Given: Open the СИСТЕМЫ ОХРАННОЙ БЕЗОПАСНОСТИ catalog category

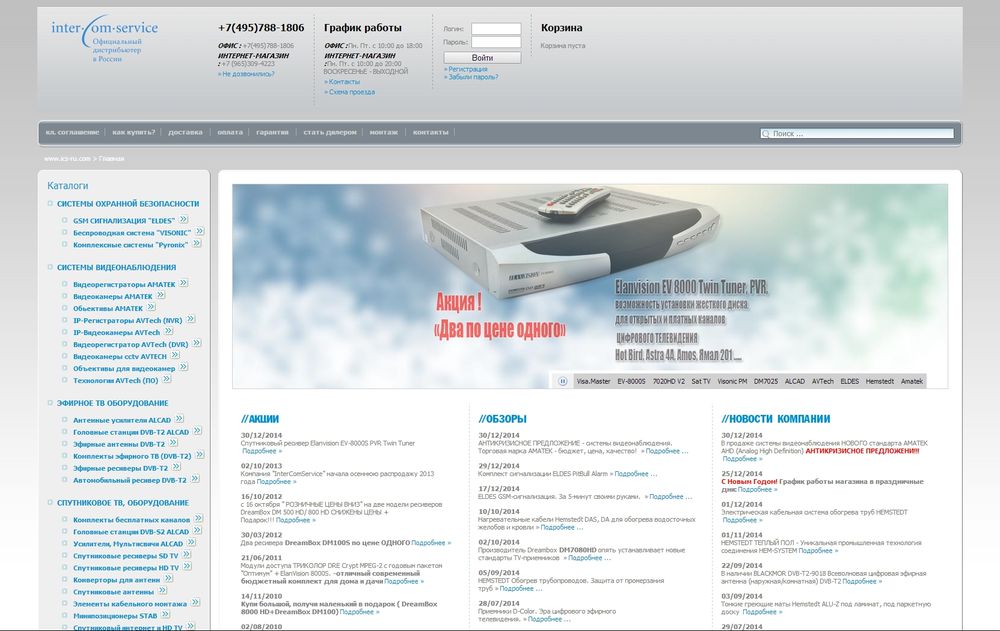Looking at the screenshot, I should [x=128, y=204].
